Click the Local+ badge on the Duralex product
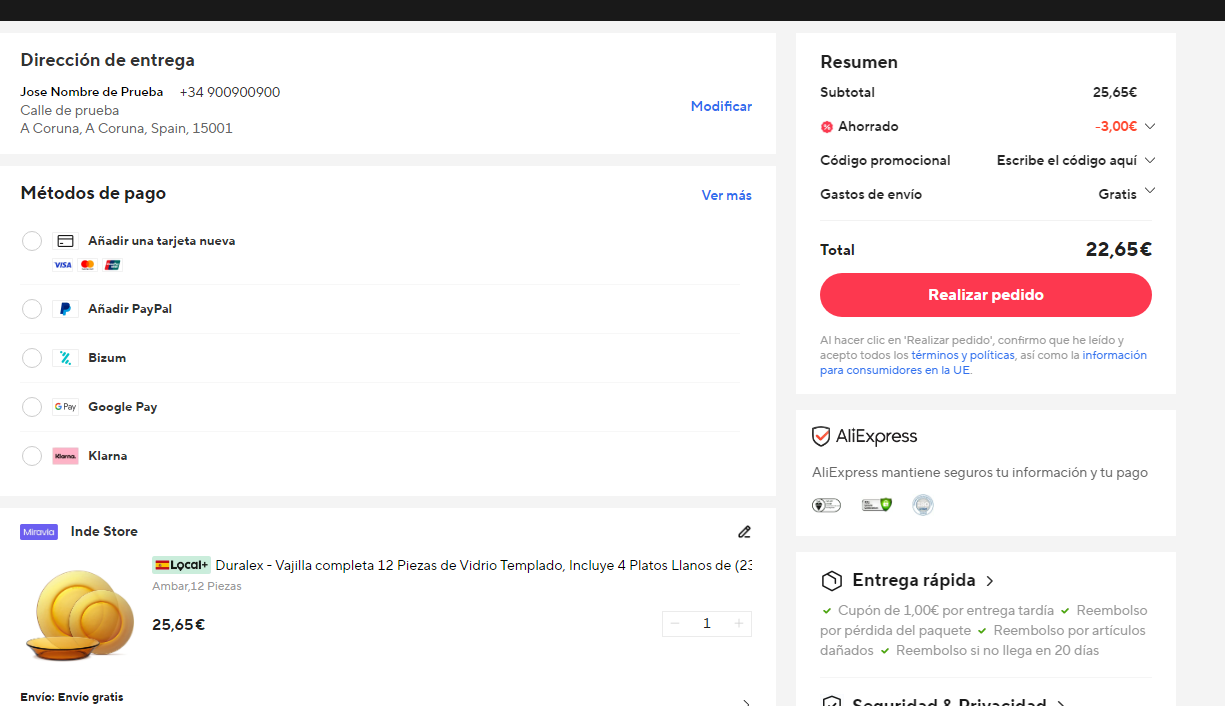Screen dimensions: 1225x706 click(181, 565)
